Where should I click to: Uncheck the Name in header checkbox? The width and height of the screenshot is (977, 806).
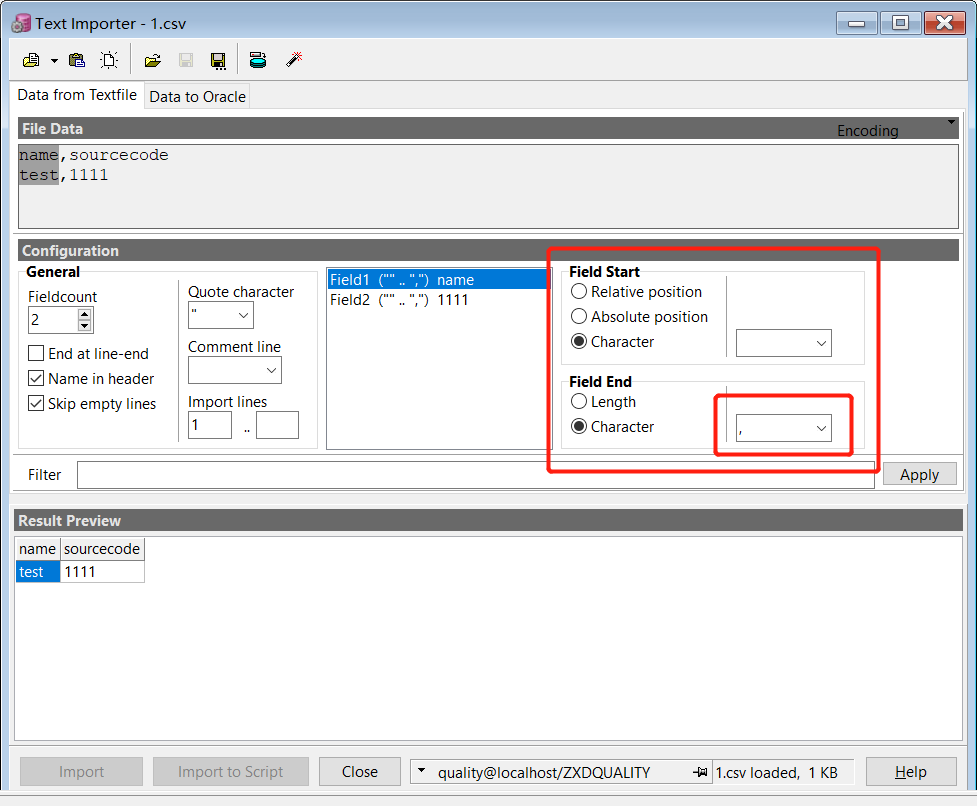(36, 378)
